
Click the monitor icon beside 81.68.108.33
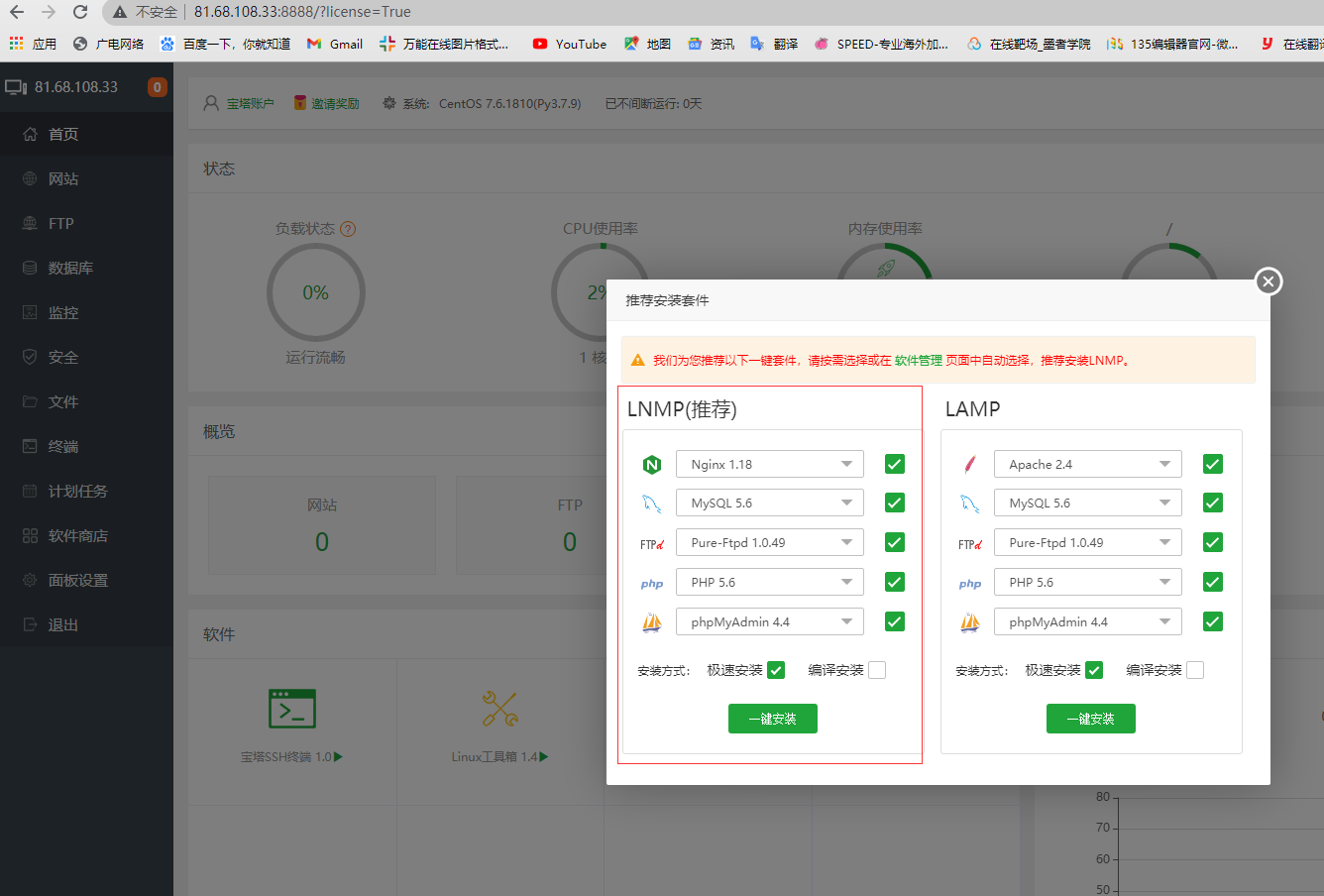coord(16,87)
